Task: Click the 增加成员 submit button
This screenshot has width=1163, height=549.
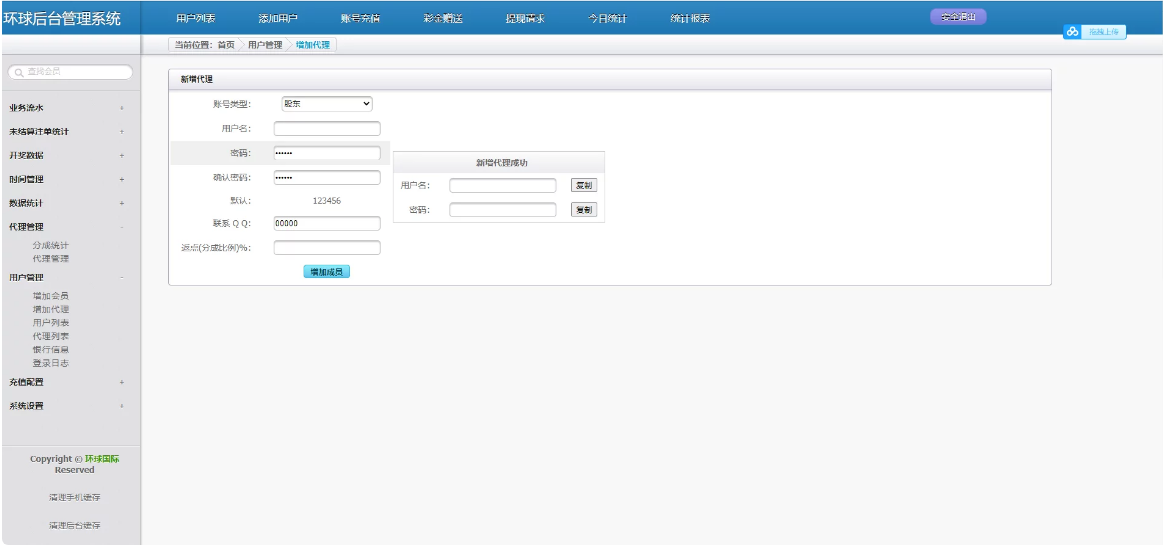Action: tap(327, 271)
